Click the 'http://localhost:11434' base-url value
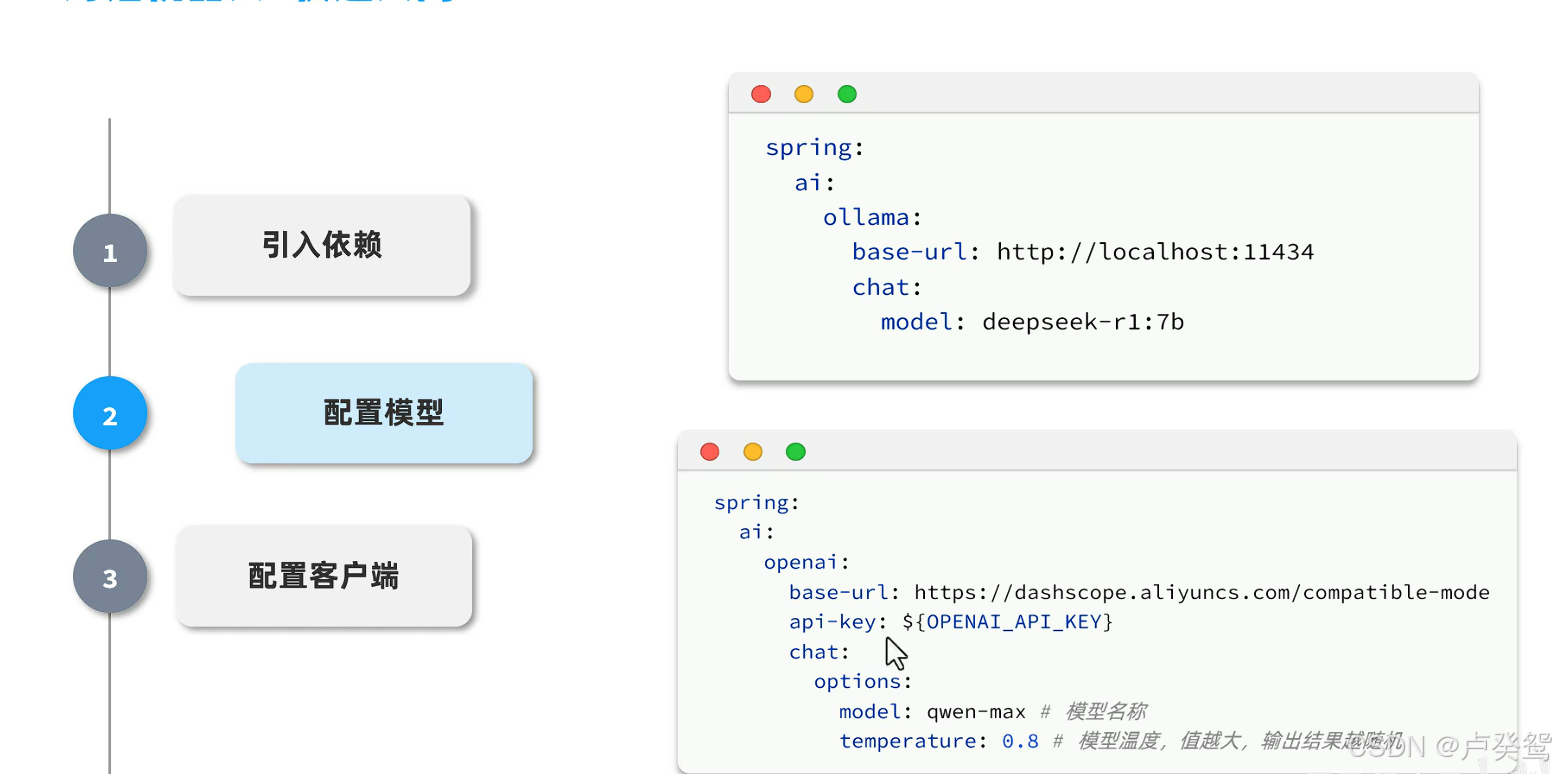This screenshot has width=1556, height=774. pyautogui.click(x=1155, y=252)
